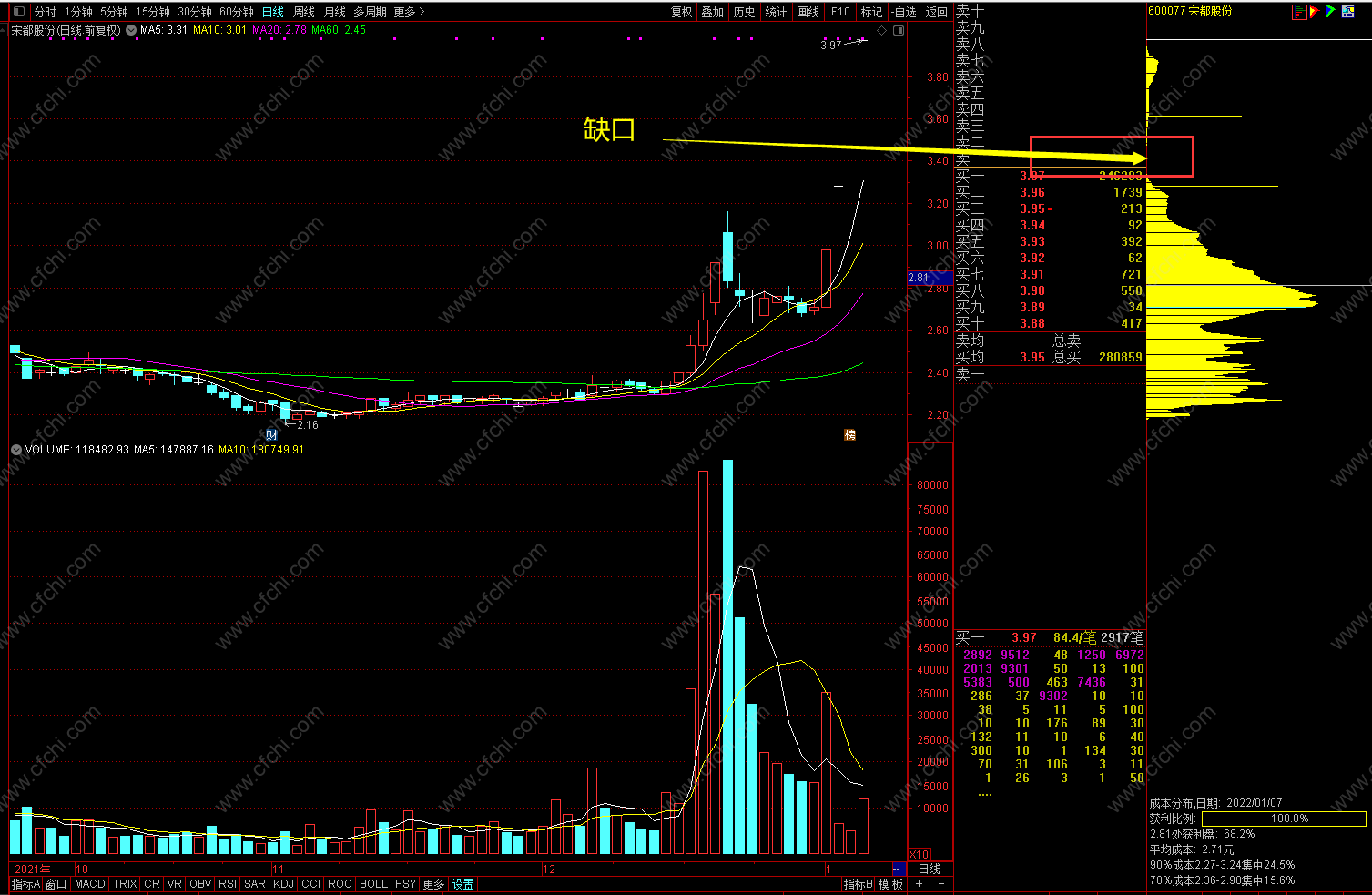
Task: Click the 画线 draw line button
Action: point(808,12)
